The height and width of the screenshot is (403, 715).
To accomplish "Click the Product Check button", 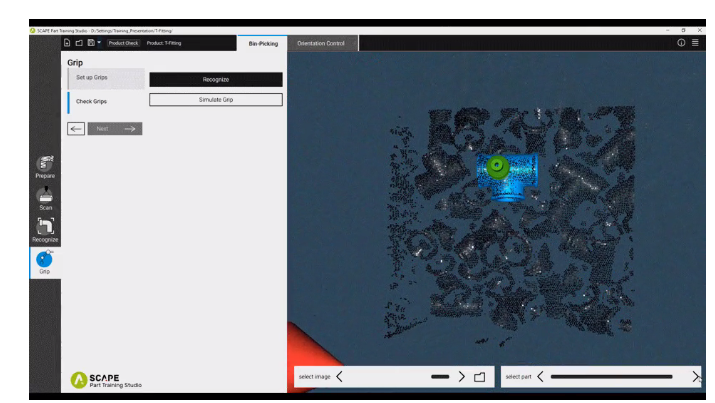I will [123, 43].
